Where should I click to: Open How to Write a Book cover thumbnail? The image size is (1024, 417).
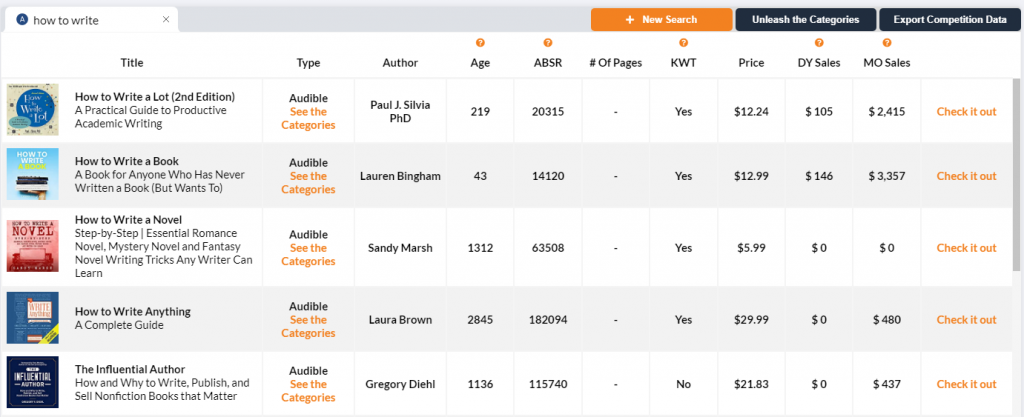(32, 175)
